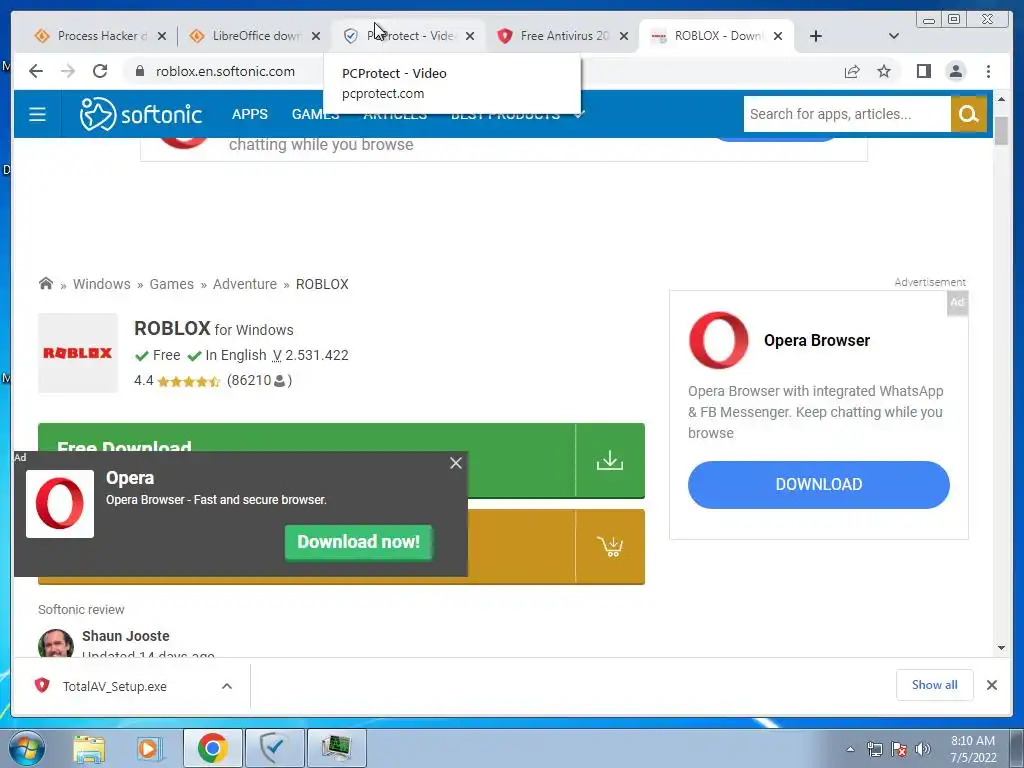
Task: Close the Opera popup ad
Action: coord(456,463)
